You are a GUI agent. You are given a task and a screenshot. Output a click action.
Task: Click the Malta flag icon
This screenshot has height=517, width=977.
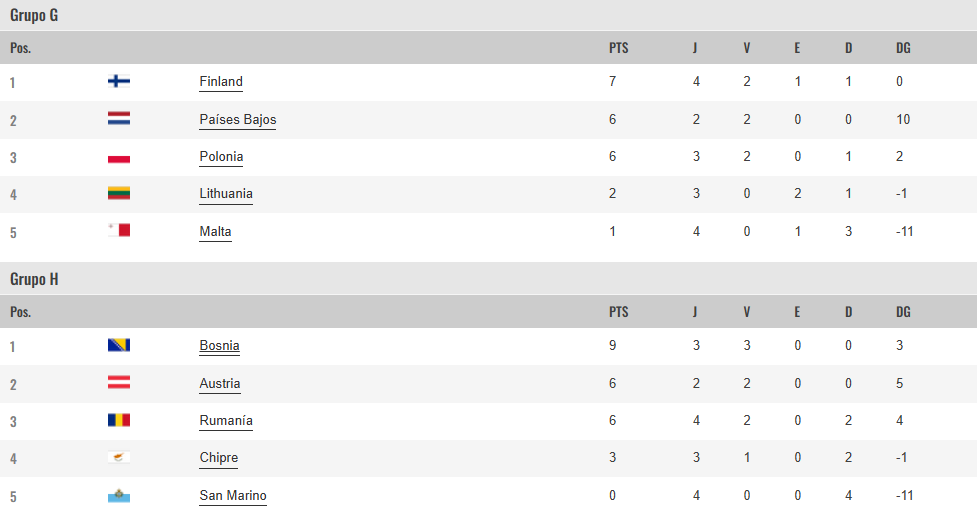click(119, 230)
